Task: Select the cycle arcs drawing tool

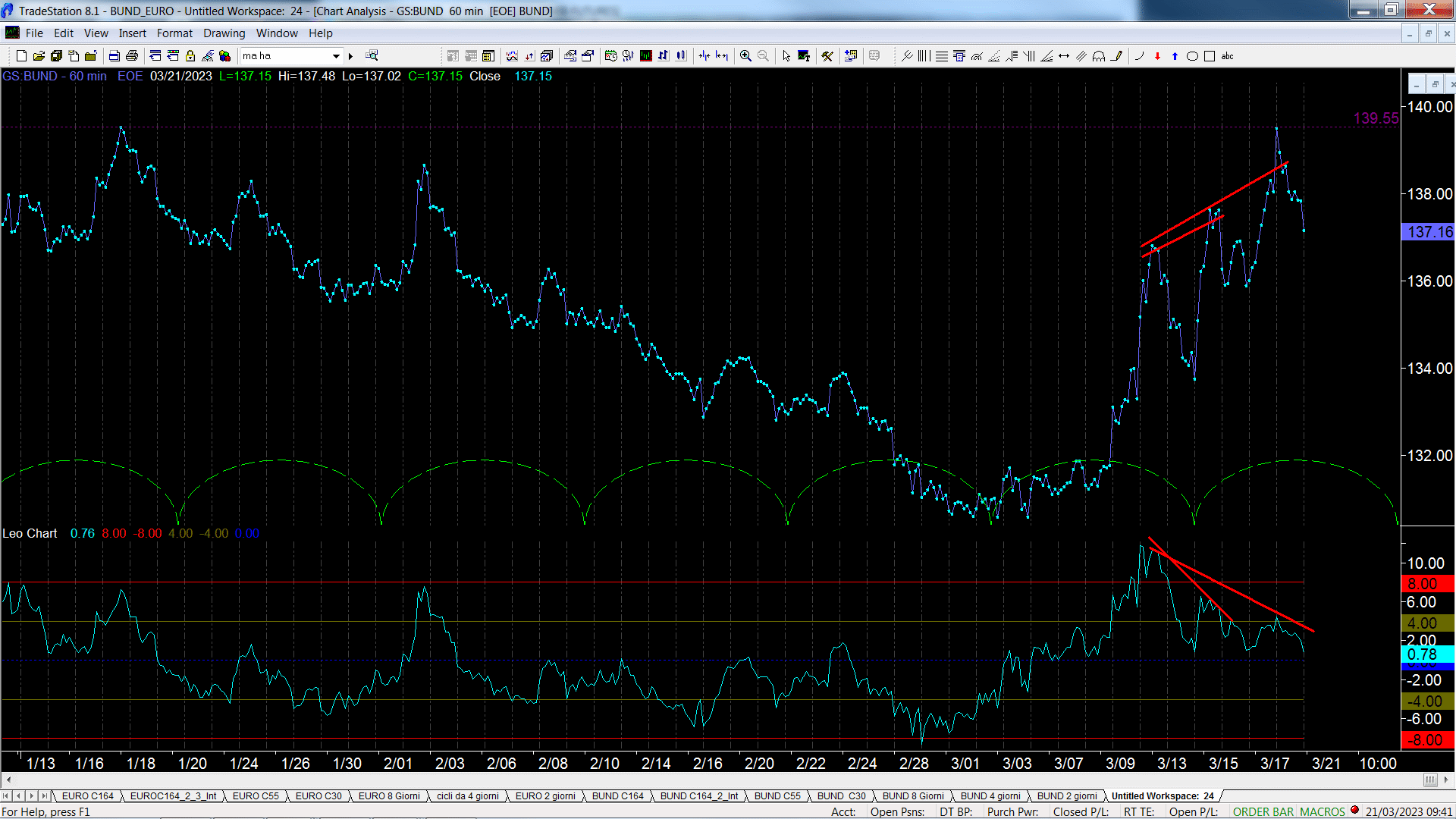Action: [1099, 56]
